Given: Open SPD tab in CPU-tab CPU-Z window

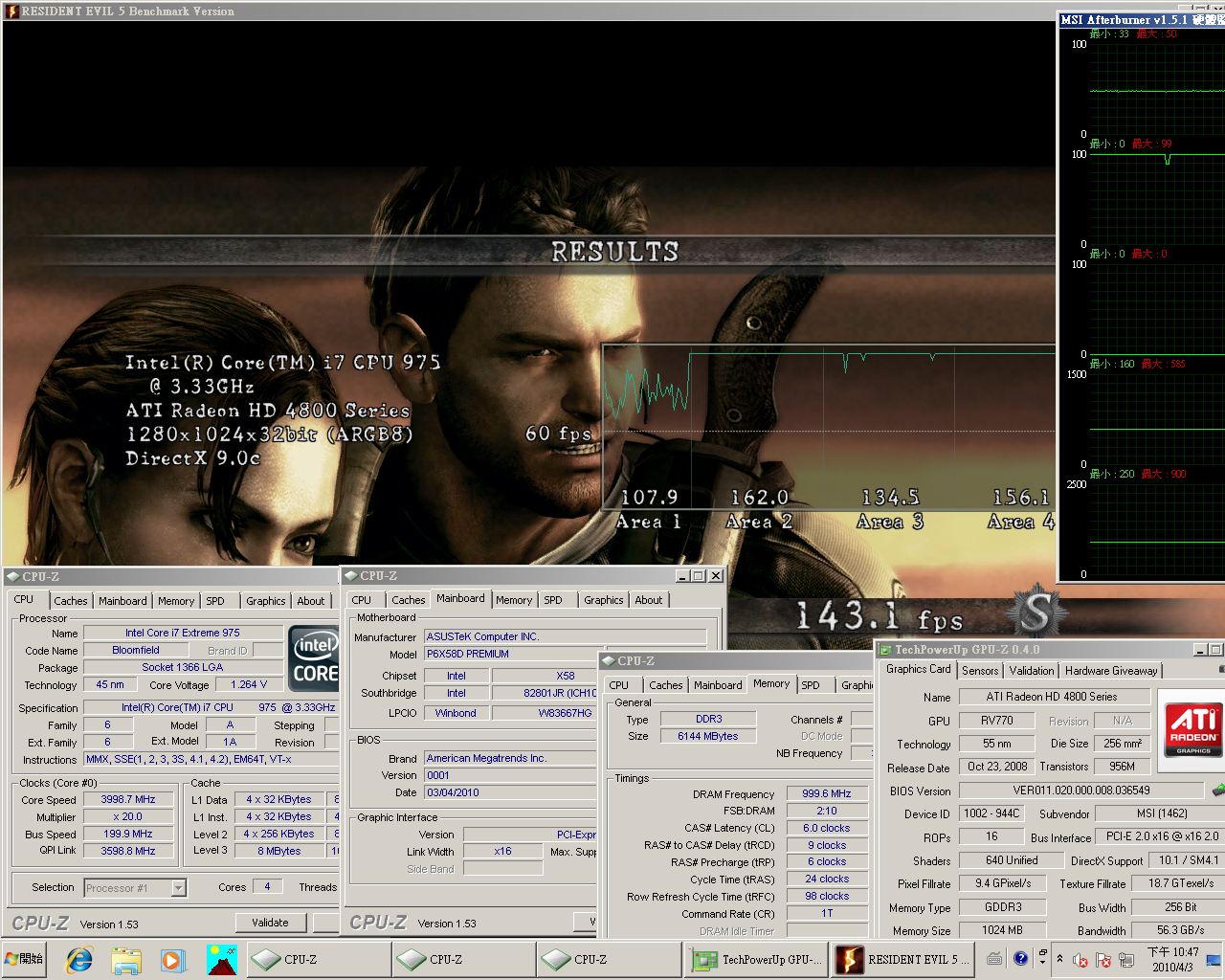Looking at the screenshot, I should pyautogui.click(x=215, y=601).
